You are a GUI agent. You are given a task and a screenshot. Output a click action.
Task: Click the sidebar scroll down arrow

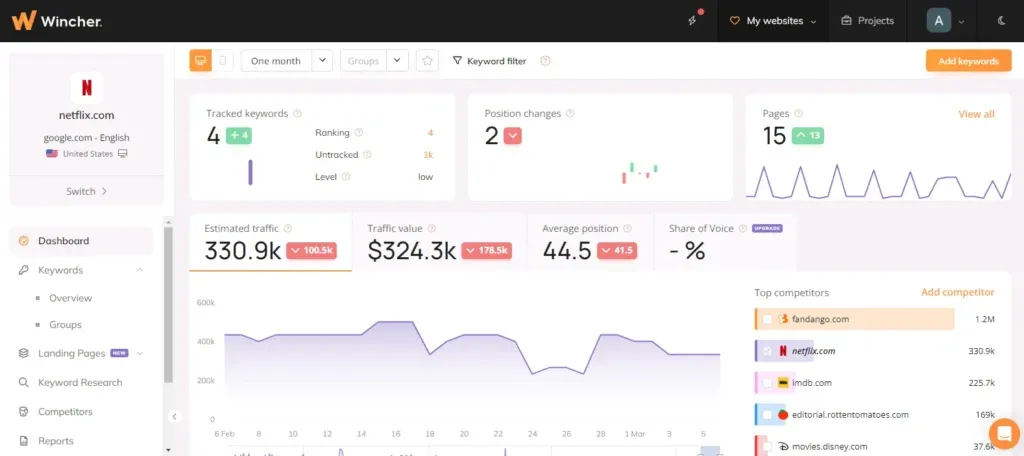[168, 450]
